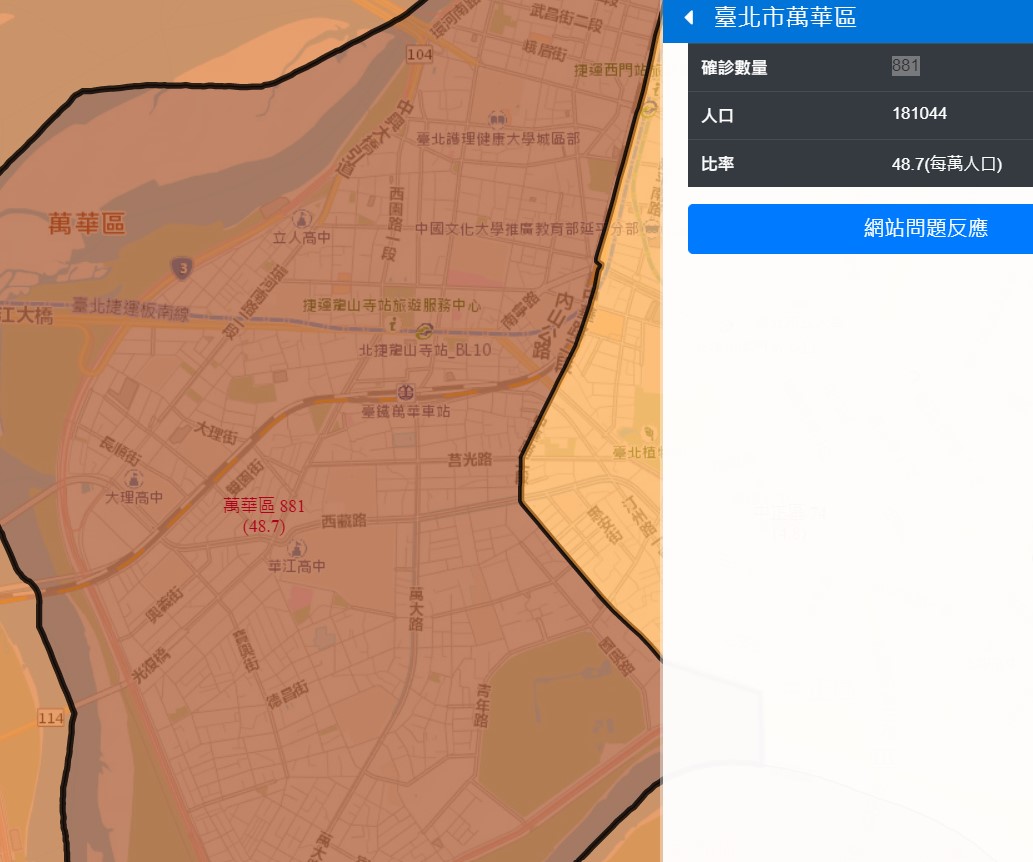Viewport: 1033px width, 862px height.
Task: Click the route 114 road marker
Action: (50, 718)
